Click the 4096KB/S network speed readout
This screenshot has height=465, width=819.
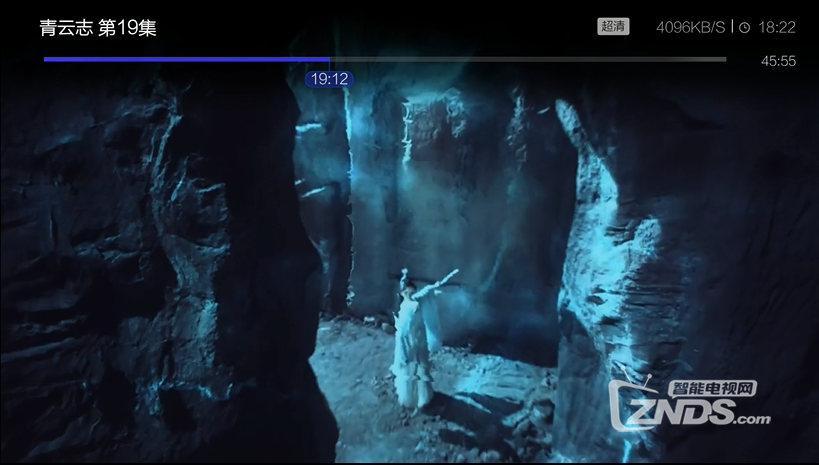tap(691, 27)
